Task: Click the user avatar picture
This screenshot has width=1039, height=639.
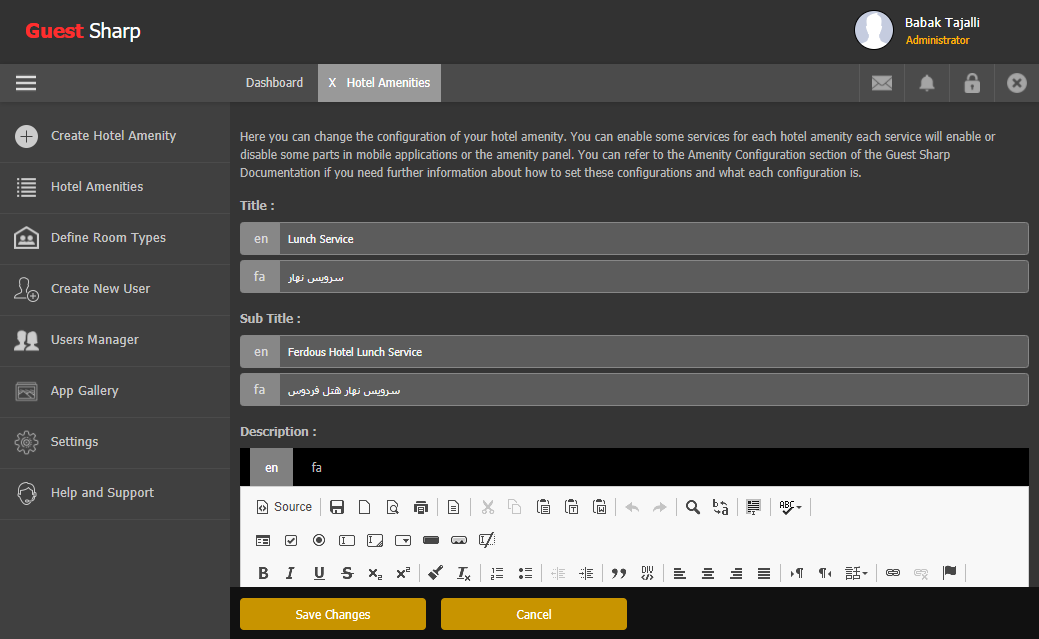Action: coord(874,30)
